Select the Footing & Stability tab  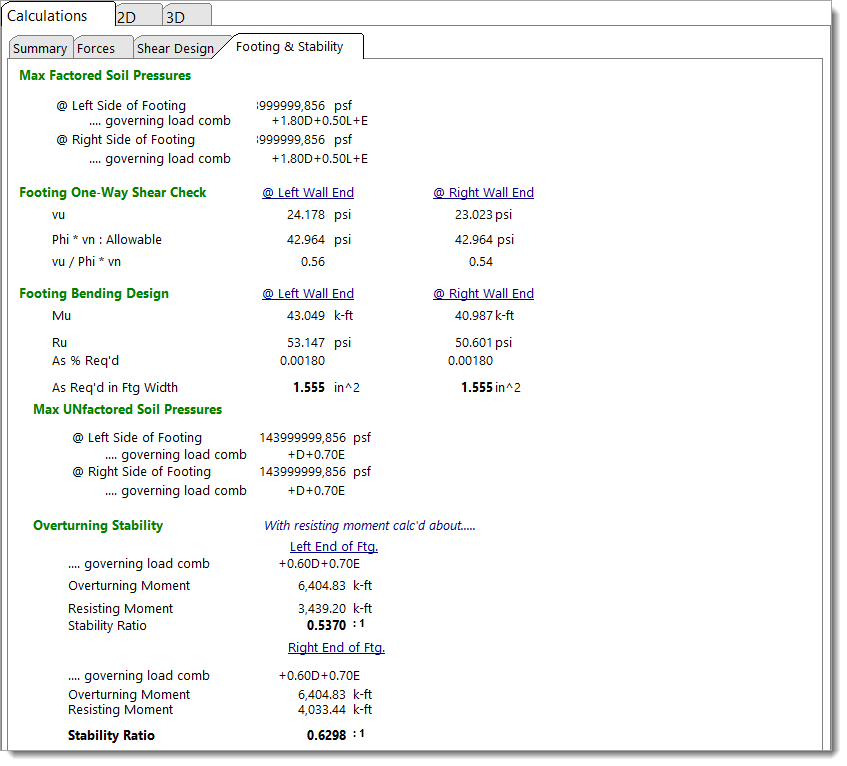pyautogui.click(x=289, y=47)
